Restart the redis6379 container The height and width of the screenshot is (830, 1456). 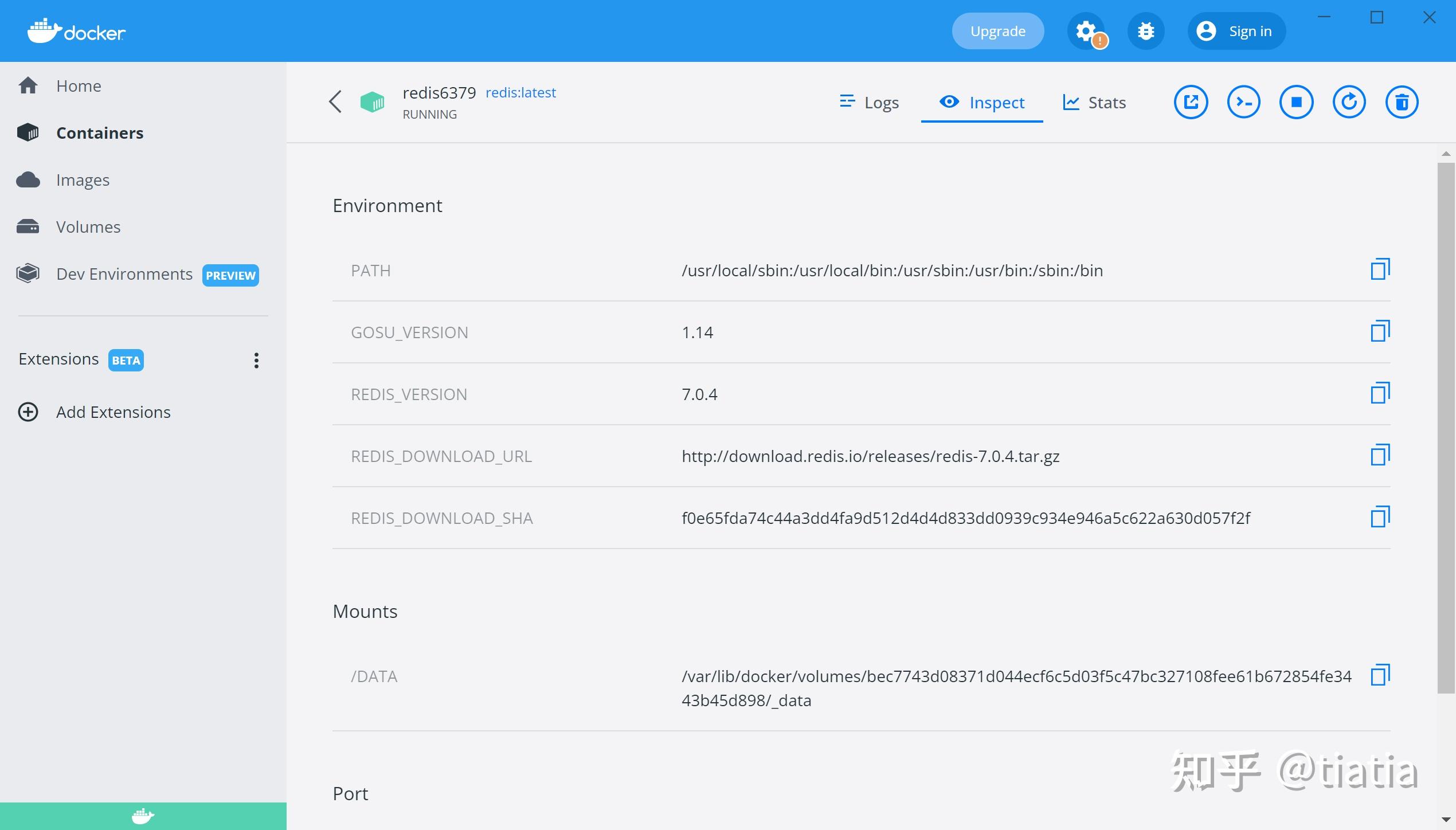click(x=1349, y=101)
